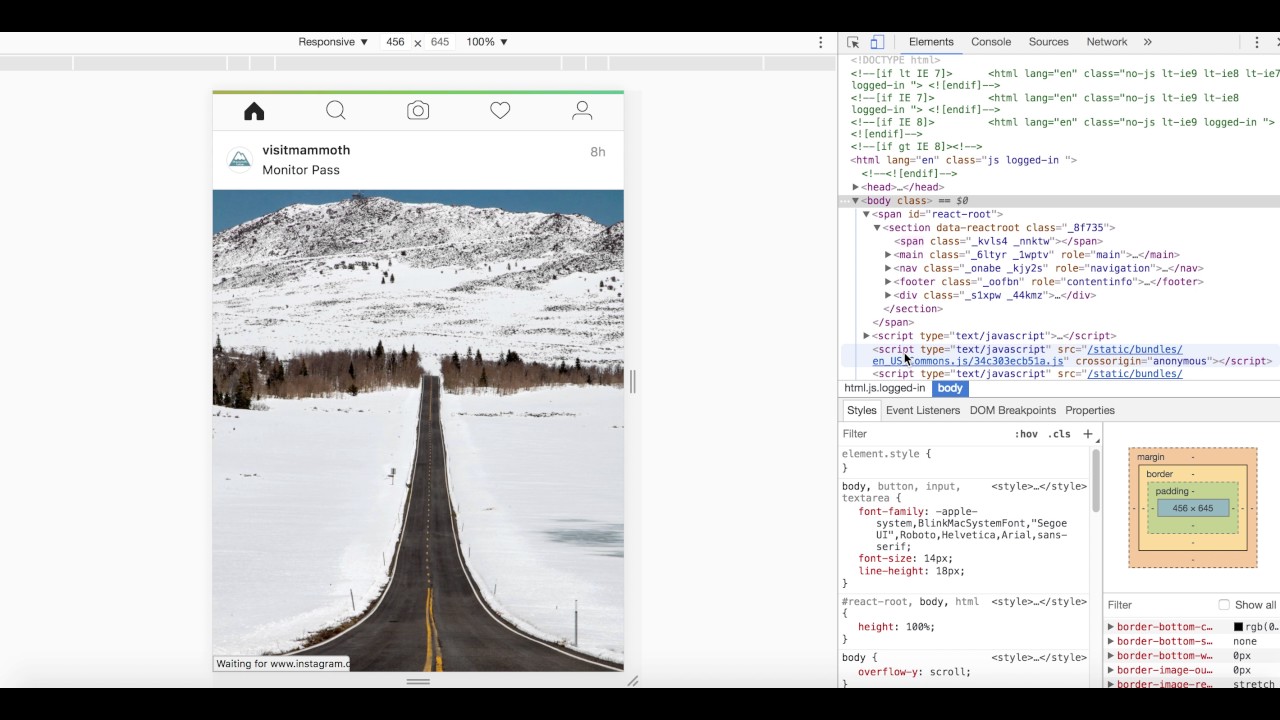Collapse the span react-root node
The height and width of the screenshot is (720, 1280).
867,214
